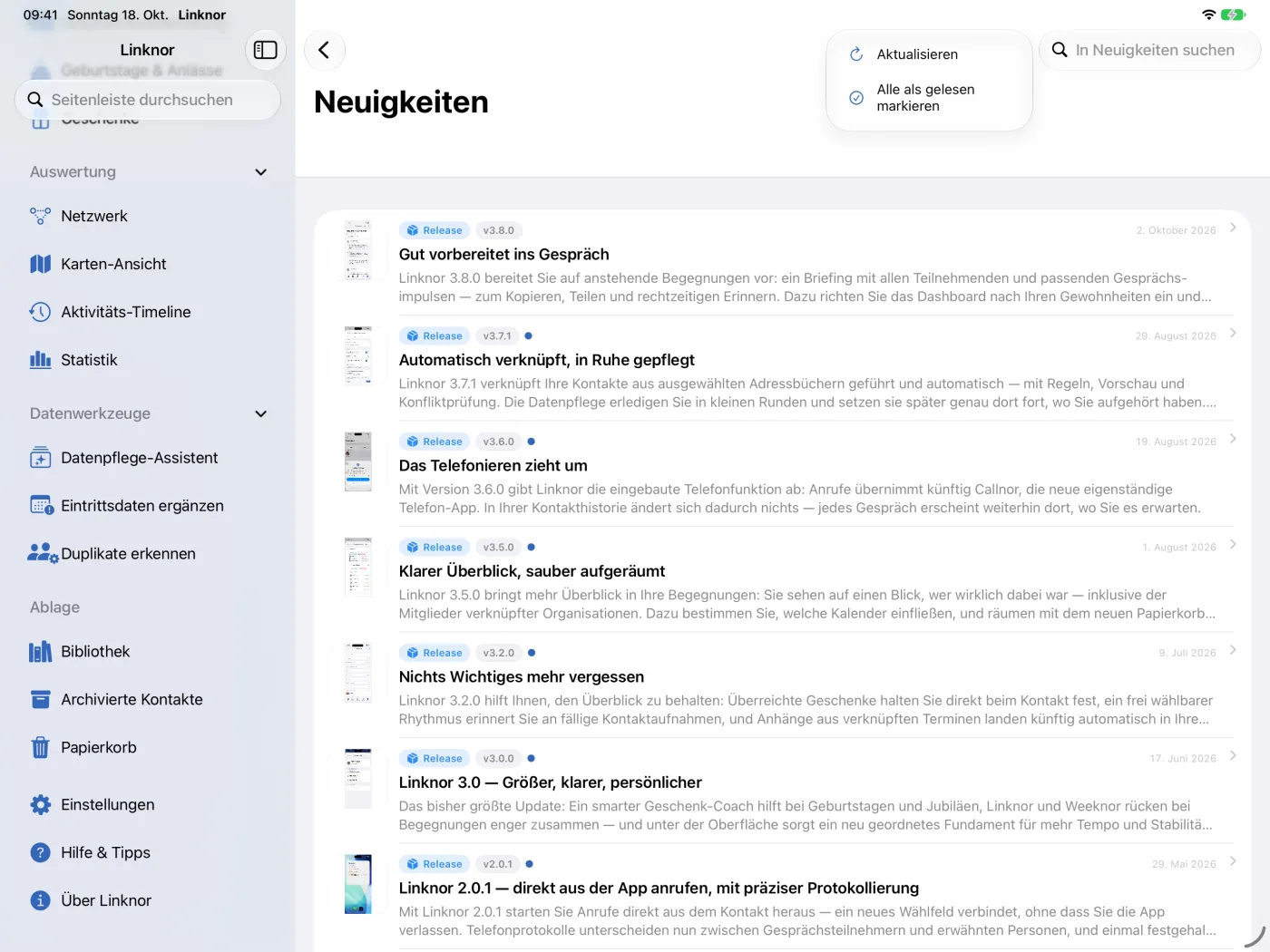This screenshot has height=952, width=1270.
Task: Open the v3.5.0 entry via its chevron
Action: (x=1233, y=544)
